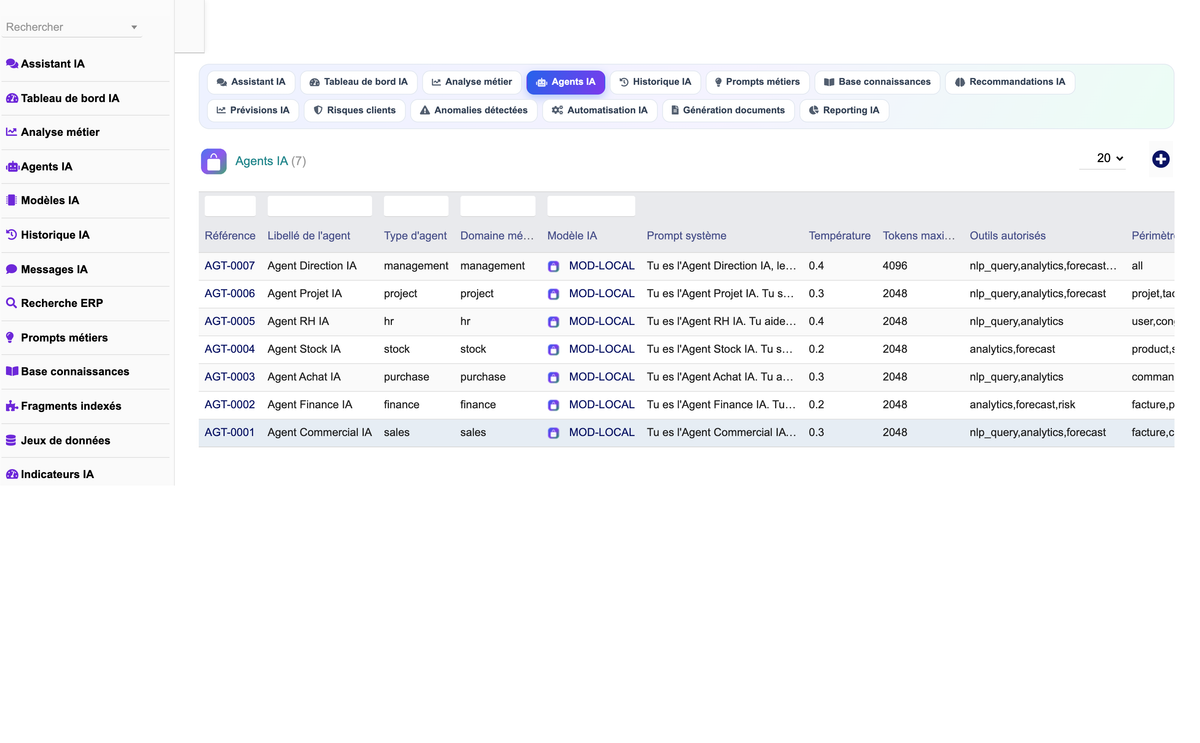
Task: Sort by Prompt système column header
Action: pyautogui.click(x=687, y=236)
